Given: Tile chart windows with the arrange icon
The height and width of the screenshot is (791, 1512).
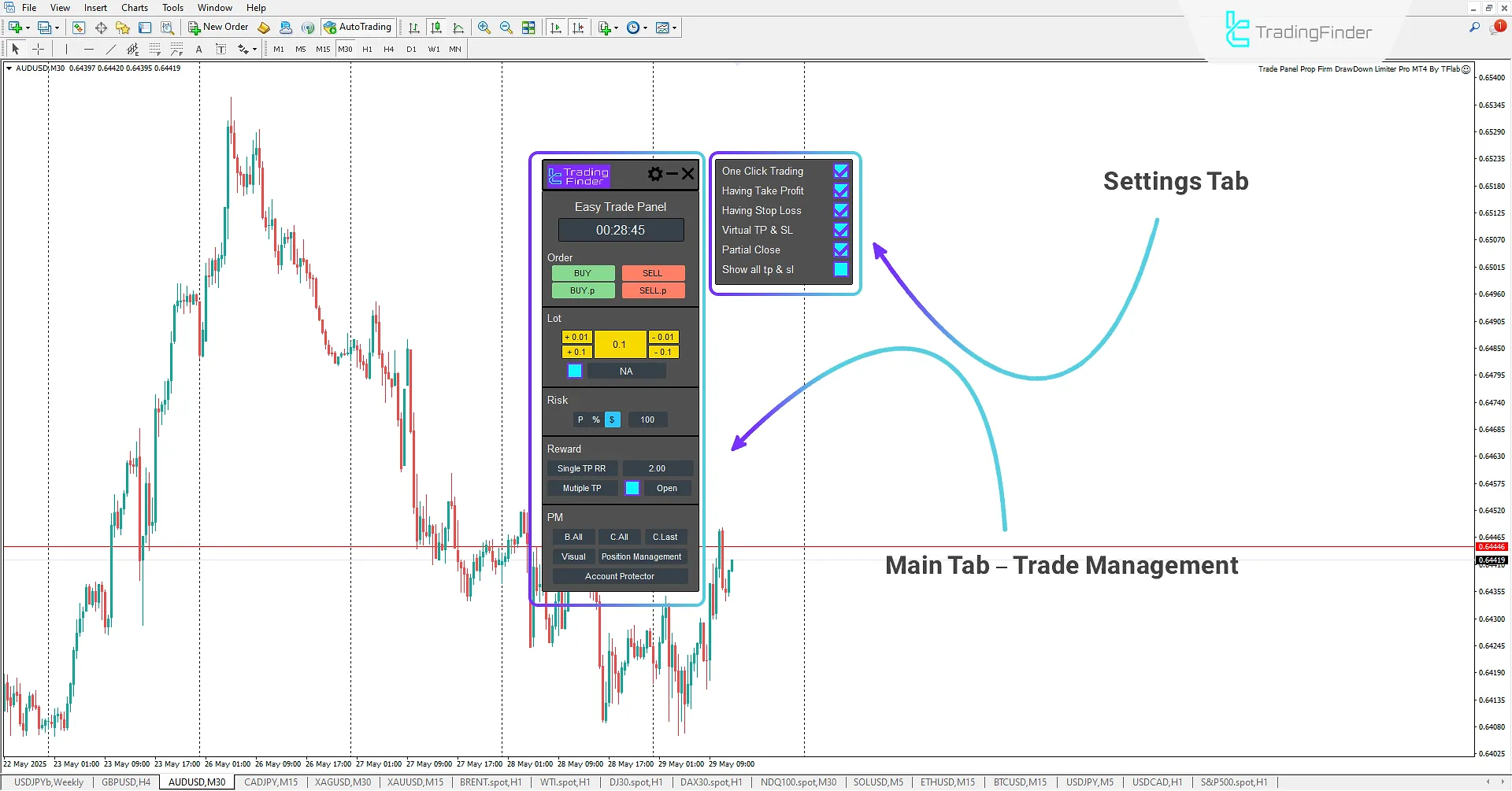Looking at the screenshot, I should (528, 28).
